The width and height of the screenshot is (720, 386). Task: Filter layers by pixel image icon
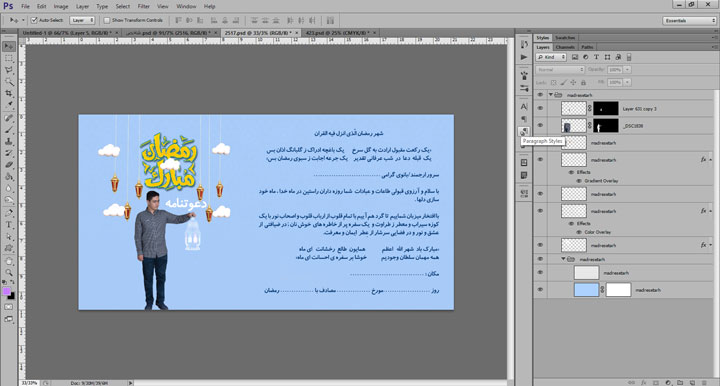coord(575,57)
